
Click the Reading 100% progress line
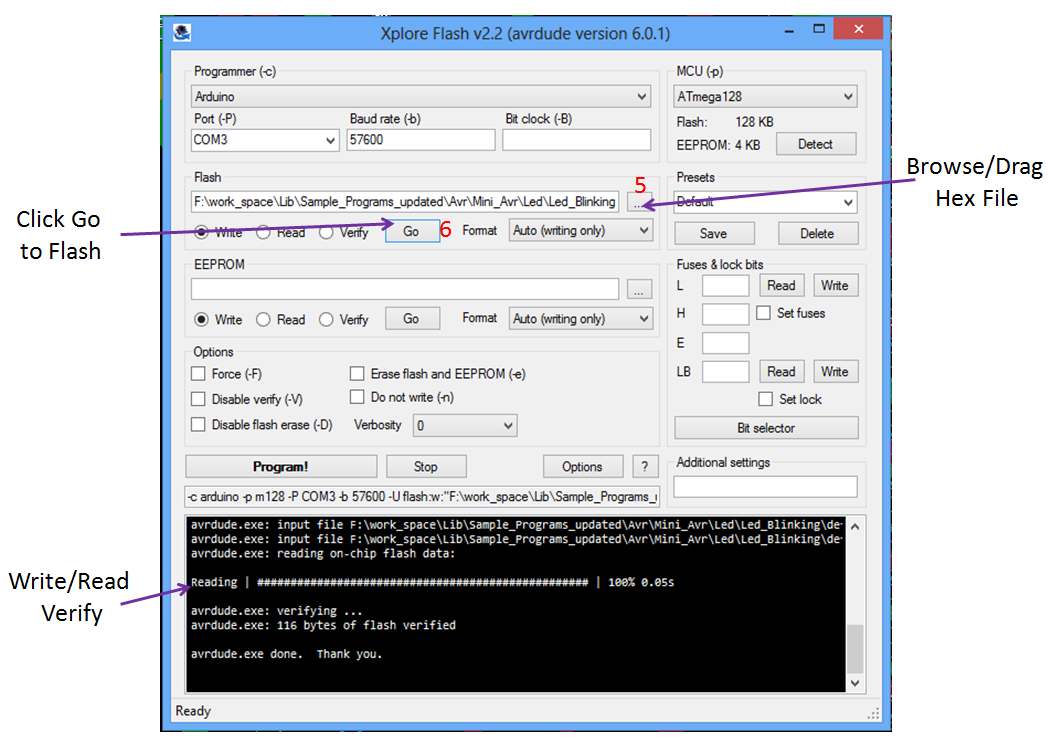click(x=432, y=583)
